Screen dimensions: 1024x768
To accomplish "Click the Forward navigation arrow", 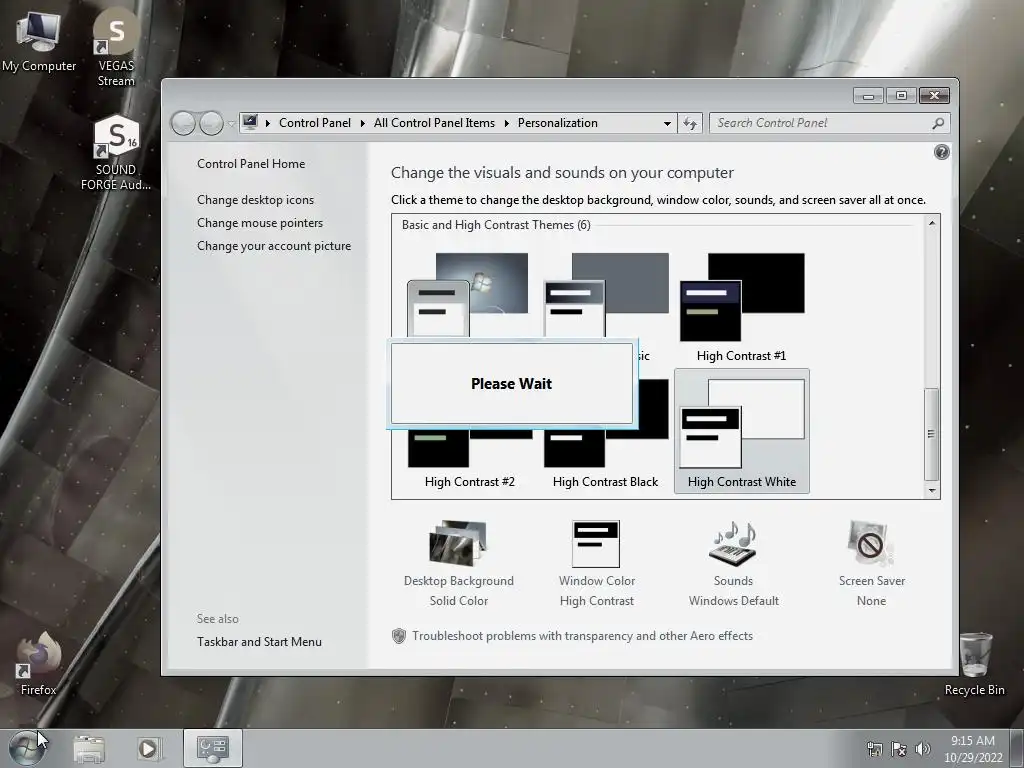I will pyautogui.click(x=211, y=123).
